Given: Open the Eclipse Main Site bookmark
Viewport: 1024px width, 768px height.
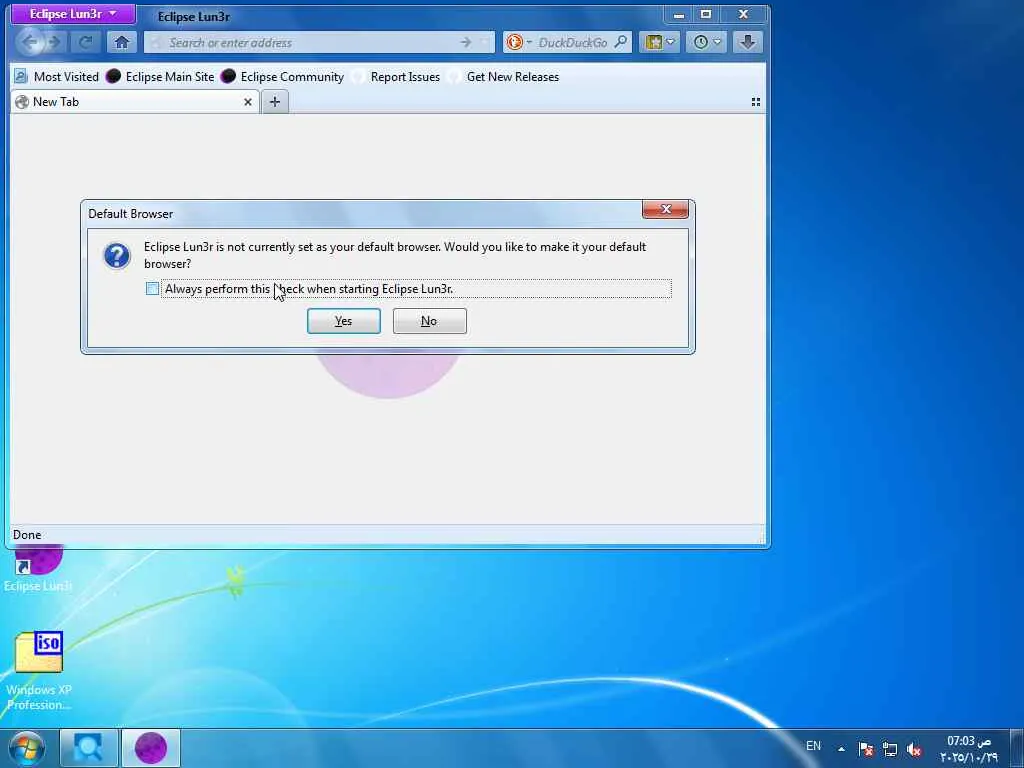Looking at the screenshot, I should (x=161, y=76).
